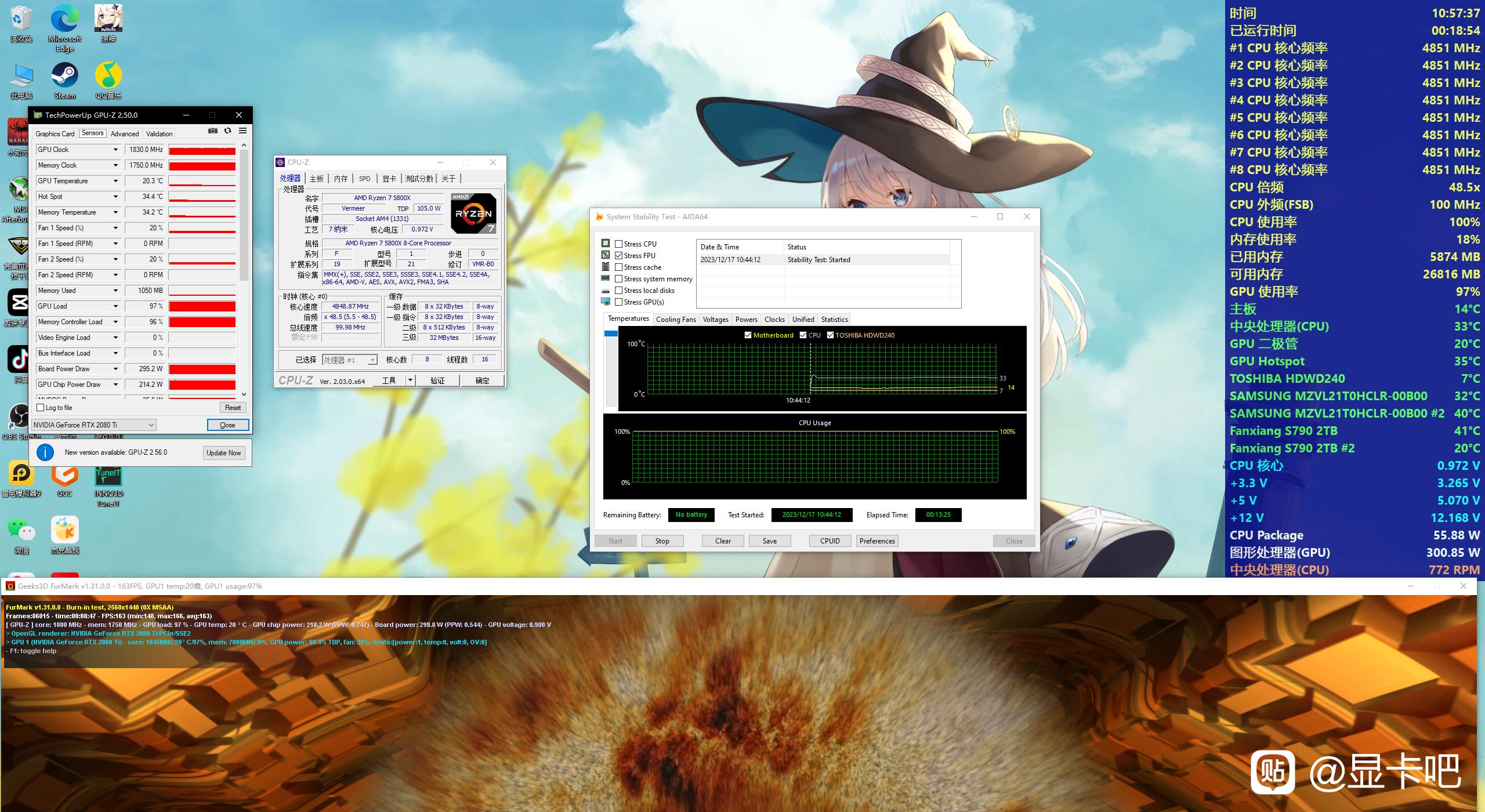Viewport: 1485px width, 812px height.
Task: Click Board Power Draw red graph bar
Action: 202,369
